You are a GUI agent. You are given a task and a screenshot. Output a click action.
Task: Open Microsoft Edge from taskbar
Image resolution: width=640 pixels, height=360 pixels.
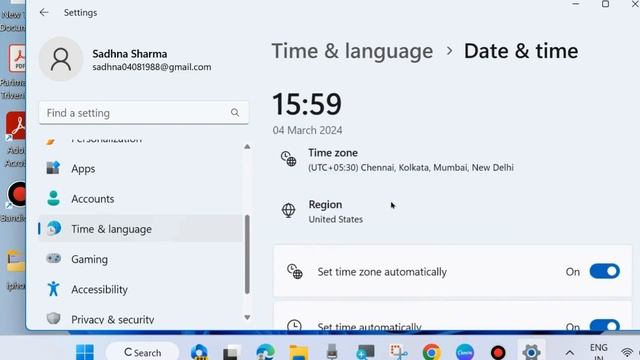(266, 352)
